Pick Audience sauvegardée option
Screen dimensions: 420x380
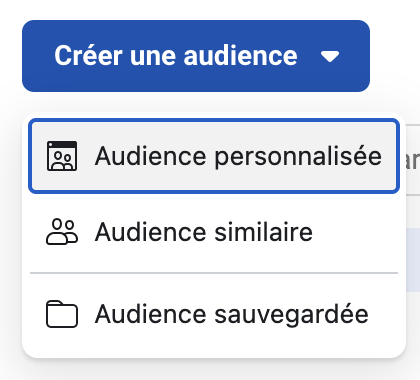click(214, 314)
